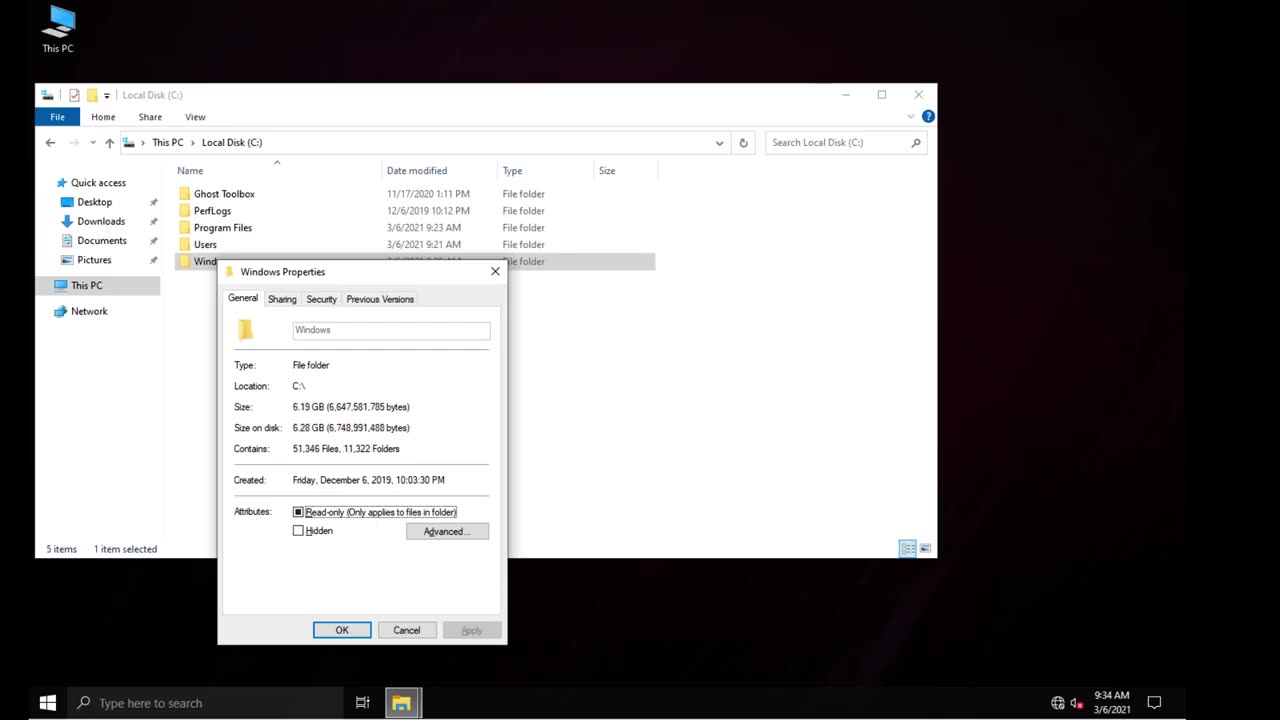Viewport: 1280px width, 720px height.
Task: Click File Explorer icon on taskbar
Action: 401,703
